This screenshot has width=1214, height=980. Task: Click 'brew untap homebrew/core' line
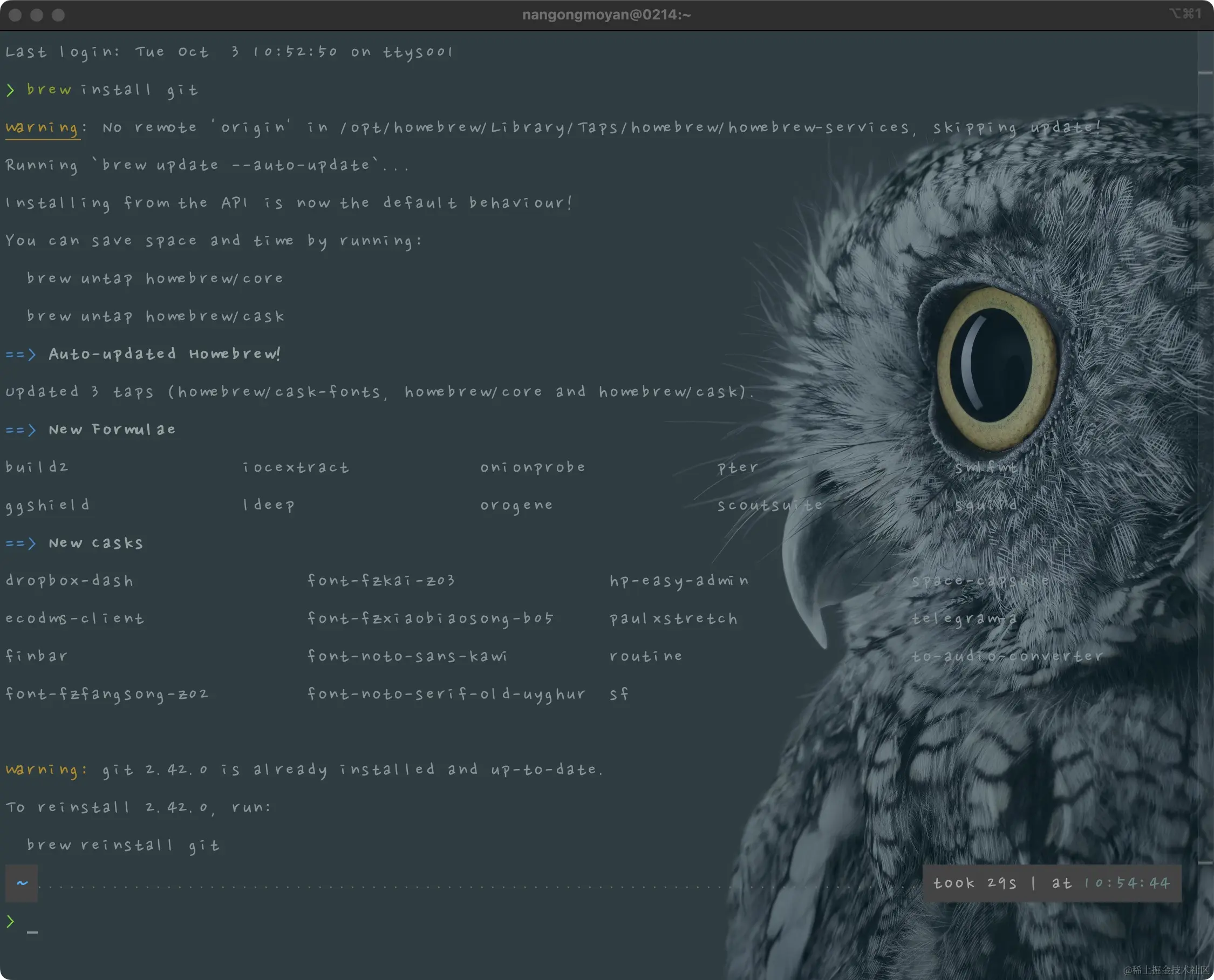(x=155, y=278)
